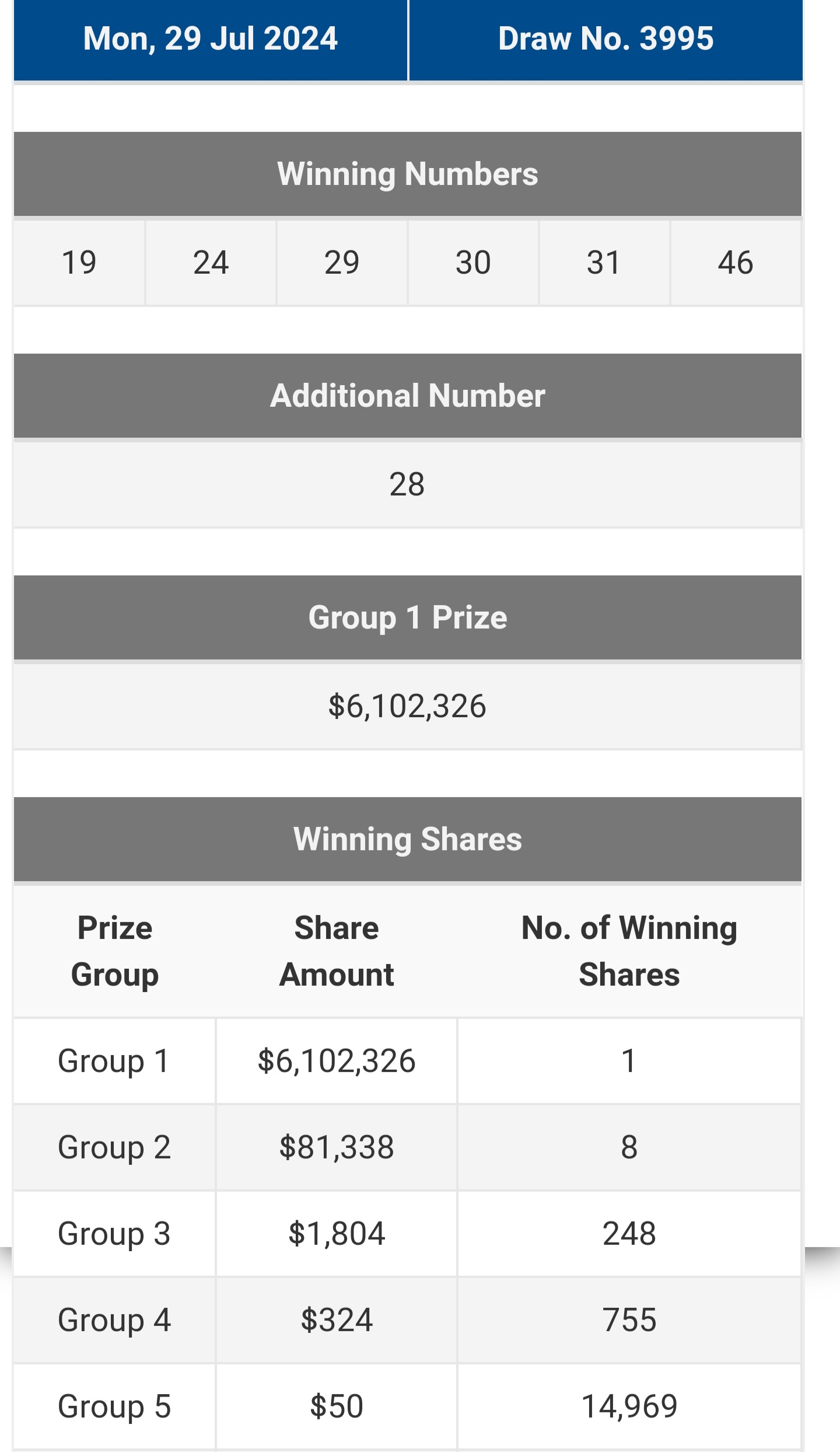Select winning number 30
The height and width of the screenshot is (1452, 840).
pyautogui.click(x=473, y=263)
